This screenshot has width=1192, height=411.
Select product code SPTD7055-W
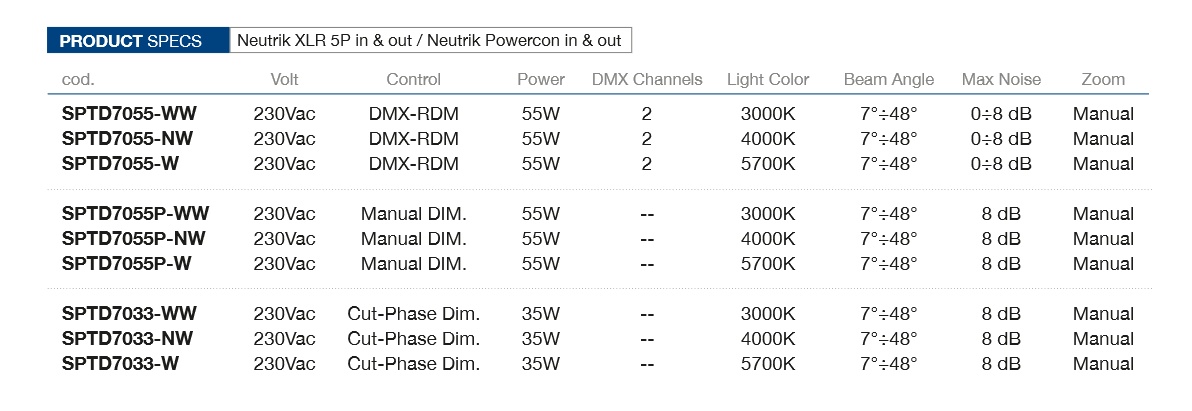pyautogui.click(x=121, y=164)
